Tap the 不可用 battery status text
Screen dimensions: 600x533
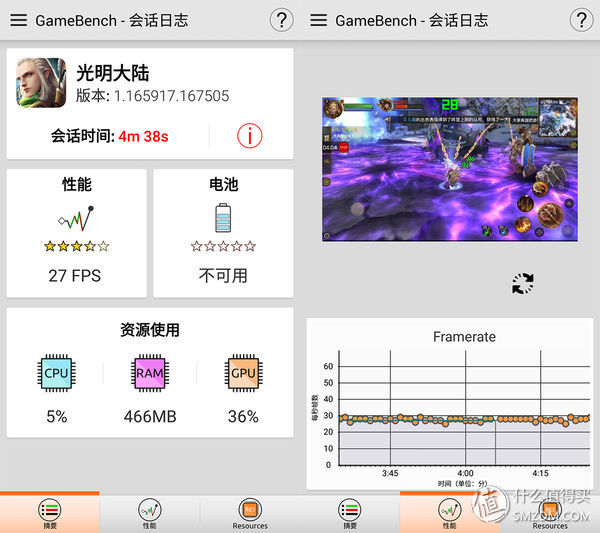[x=223, y=275]
